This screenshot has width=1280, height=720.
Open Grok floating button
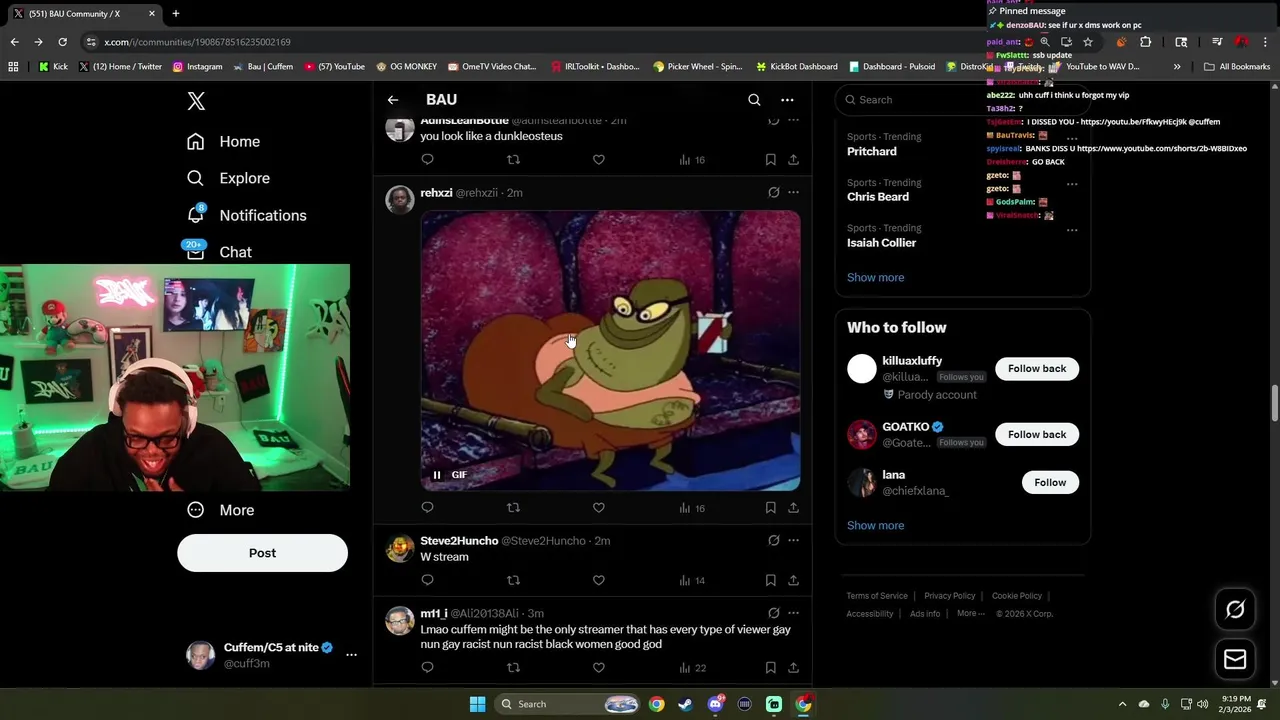1235,609
